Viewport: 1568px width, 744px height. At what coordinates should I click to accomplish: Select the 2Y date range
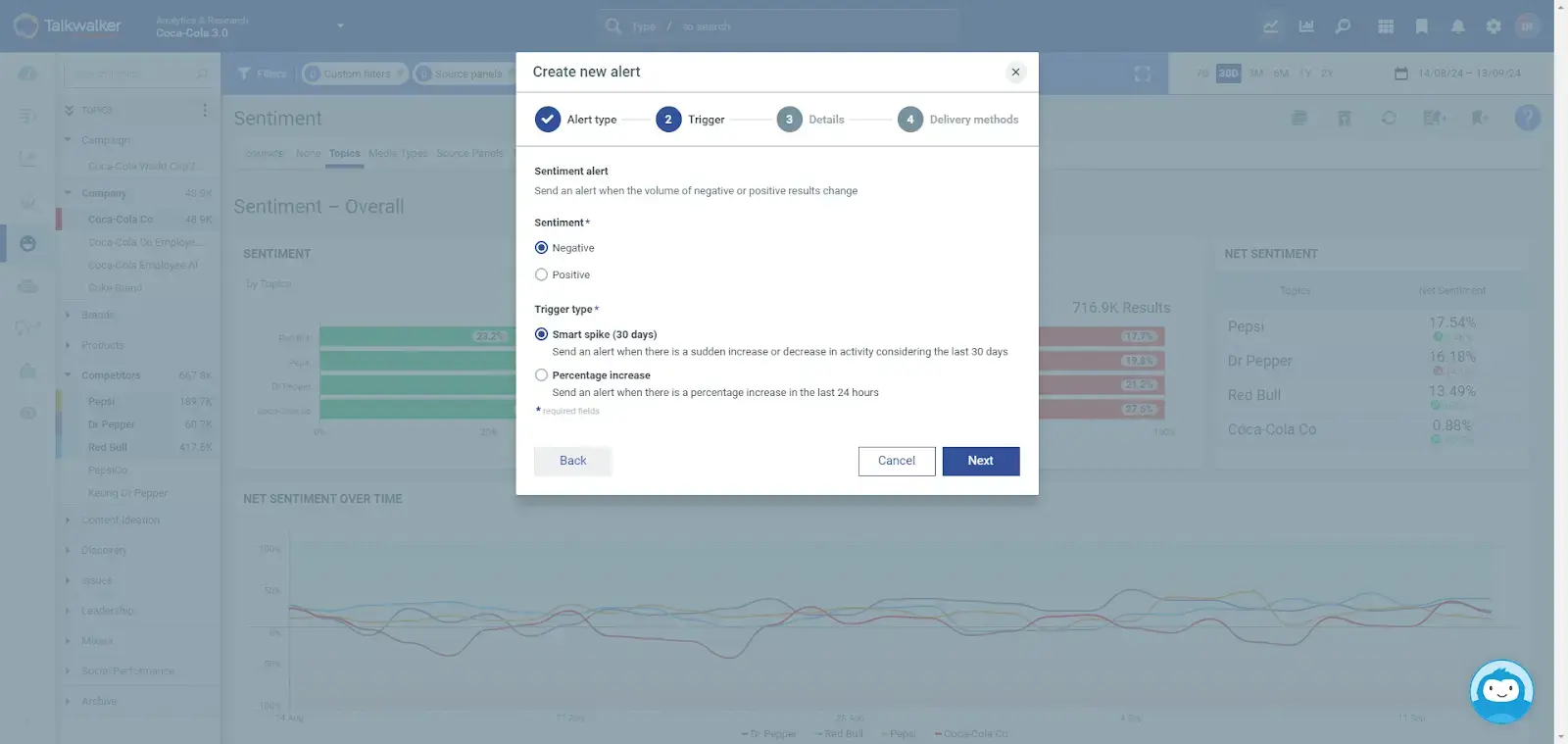click(1327, 74)
